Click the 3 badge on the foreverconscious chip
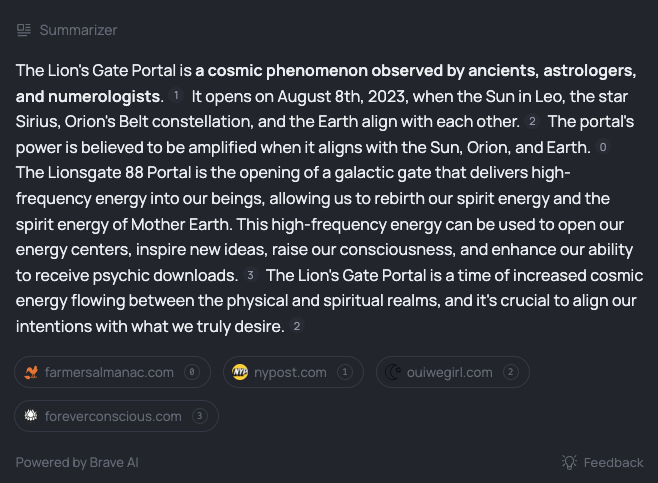 click(x=200, y=416)
